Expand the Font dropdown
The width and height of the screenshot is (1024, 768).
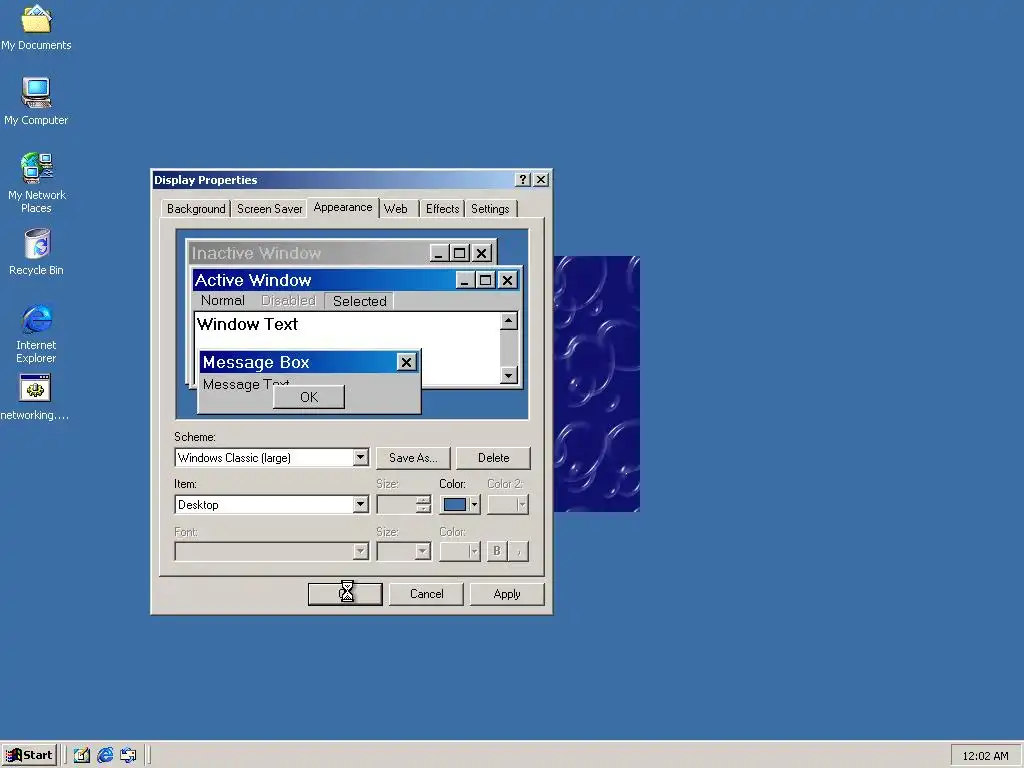point(360,551)
